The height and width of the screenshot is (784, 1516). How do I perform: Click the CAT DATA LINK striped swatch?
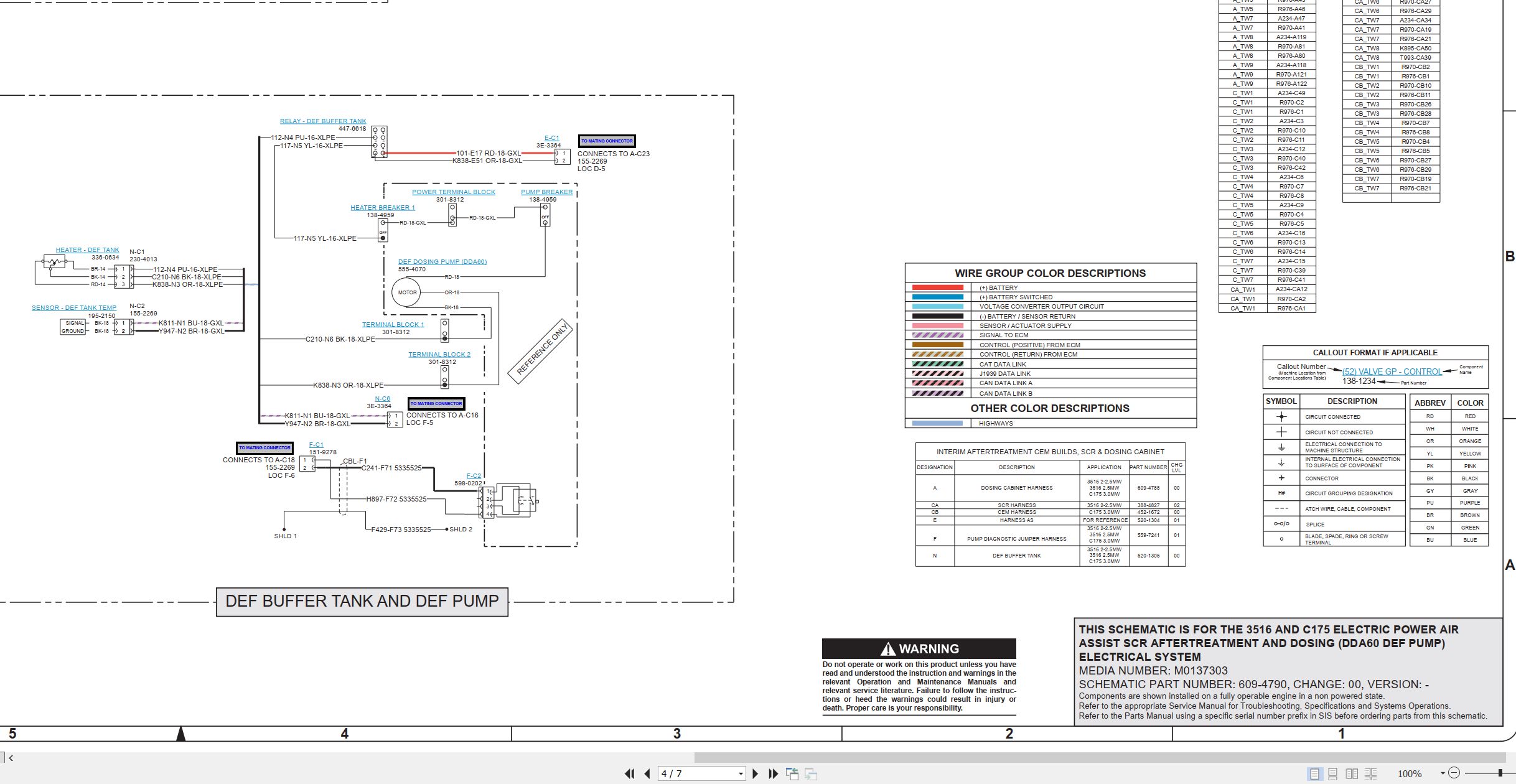click(x=937, y=364)
